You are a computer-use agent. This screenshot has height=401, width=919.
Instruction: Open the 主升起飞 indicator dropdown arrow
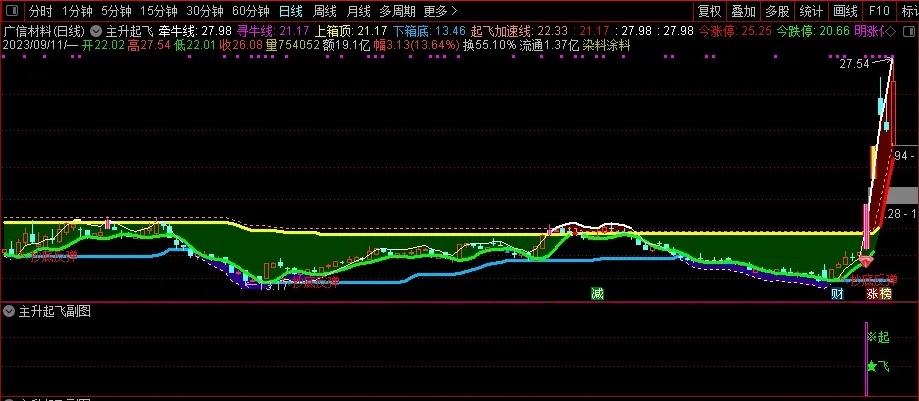(x=95, y=31)
